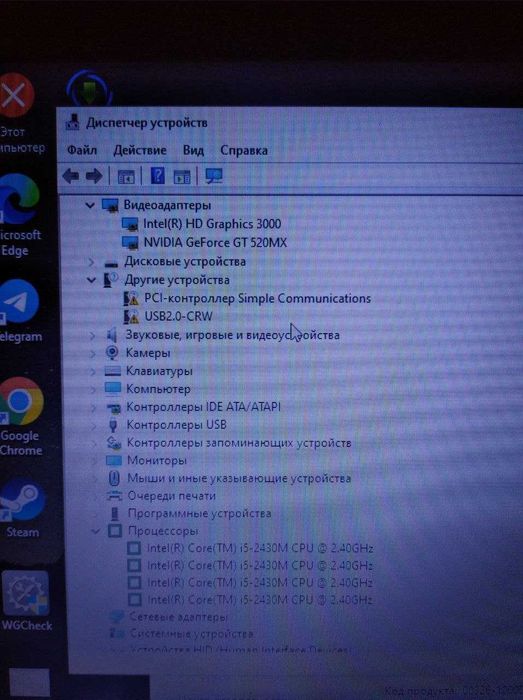The image size is (523, 700).
Task: Click the warning icon beside USB2.0-CRW
Action: 131,317
